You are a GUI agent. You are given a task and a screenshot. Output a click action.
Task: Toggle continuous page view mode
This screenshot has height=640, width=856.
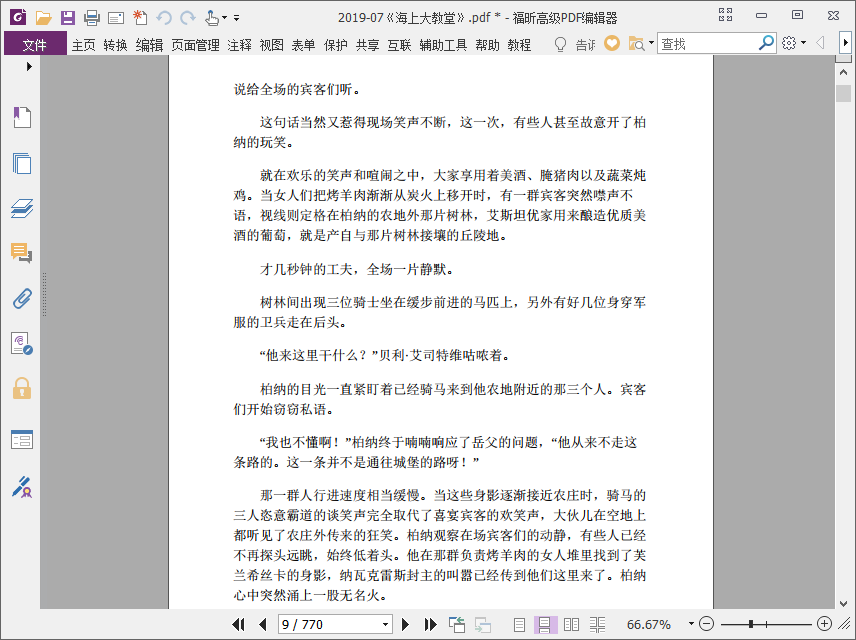pyautogui.click(x=545, y=624)
